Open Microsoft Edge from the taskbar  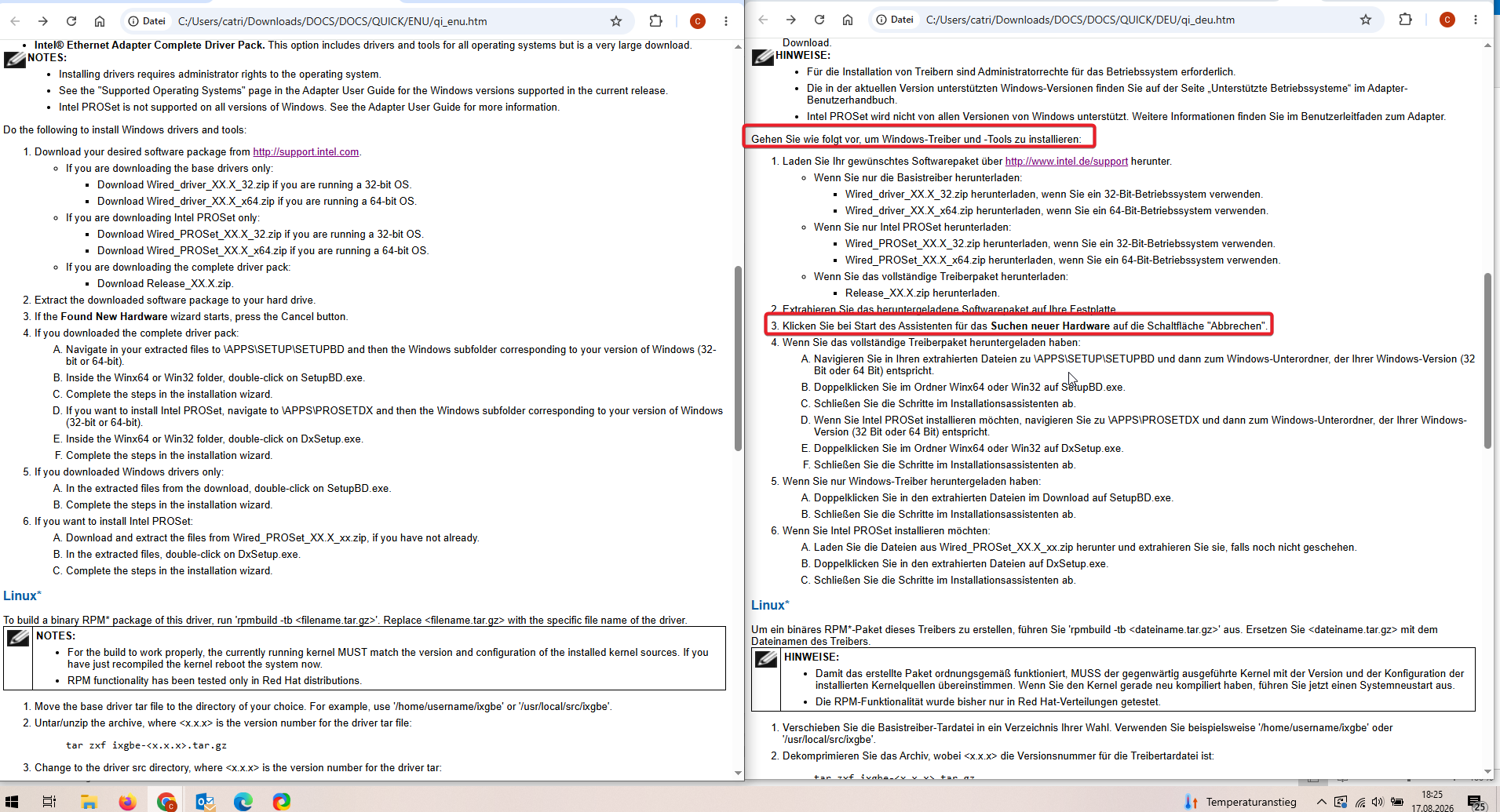(243, 801)
